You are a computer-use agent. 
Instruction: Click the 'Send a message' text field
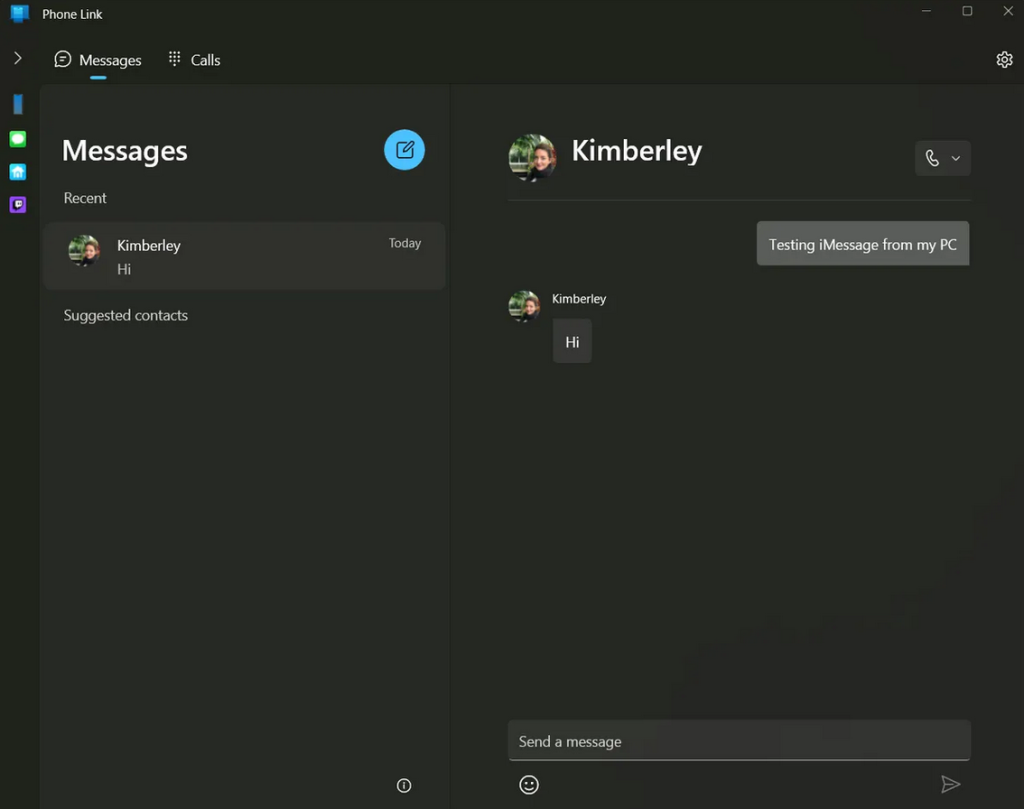point(738,741)
